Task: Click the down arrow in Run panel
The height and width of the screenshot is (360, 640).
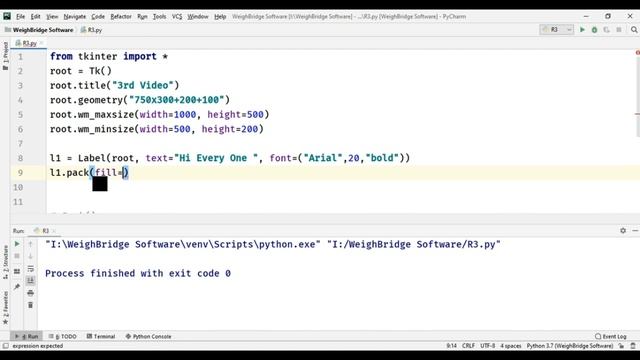Action: click(30, 256)
